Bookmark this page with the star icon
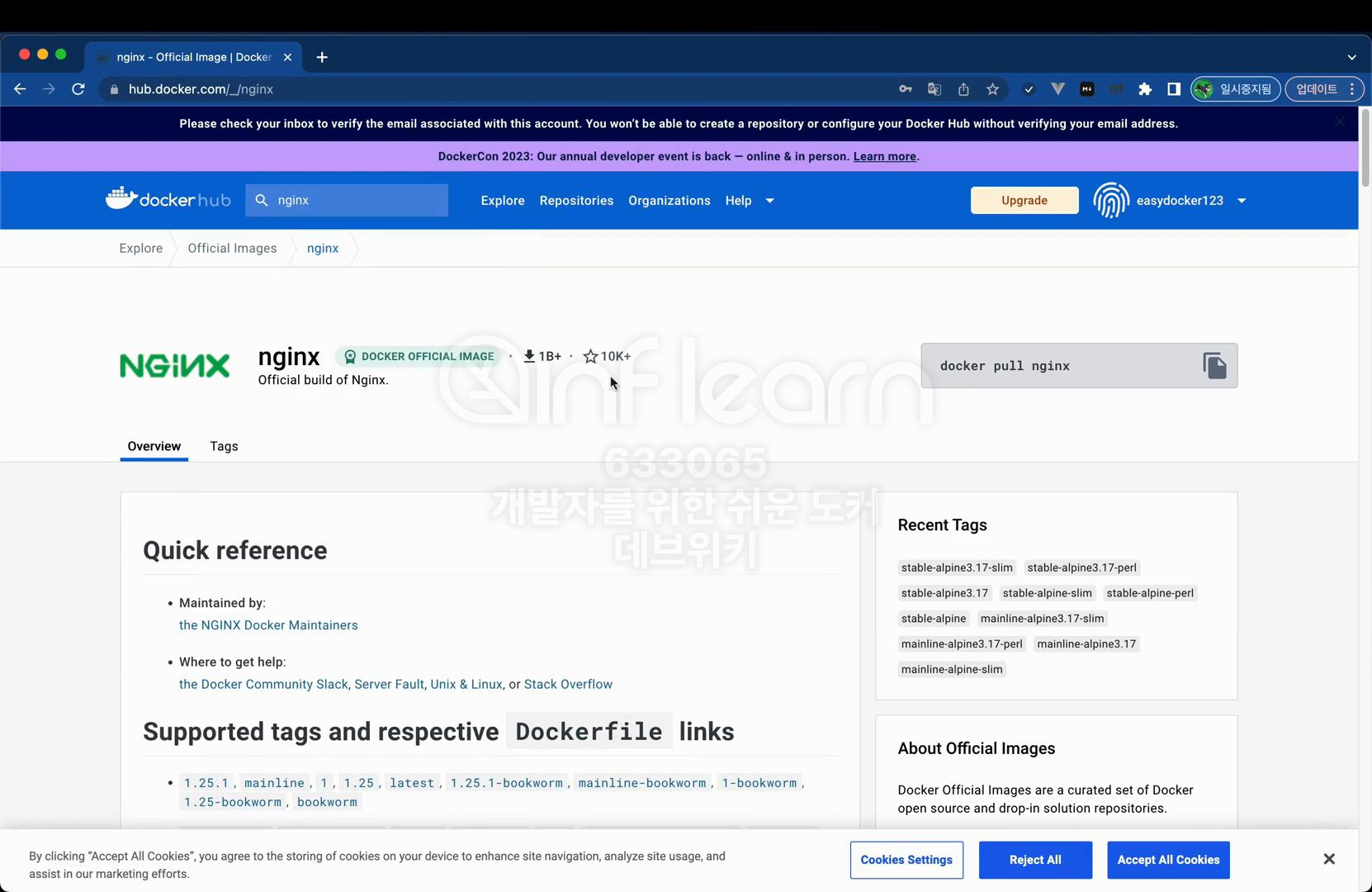 (992, 89)
